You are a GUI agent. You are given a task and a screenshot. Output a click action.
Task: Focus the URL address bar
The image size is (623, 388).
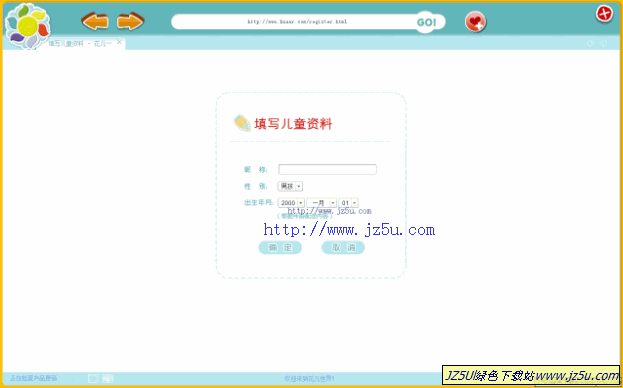click(296, 22)
